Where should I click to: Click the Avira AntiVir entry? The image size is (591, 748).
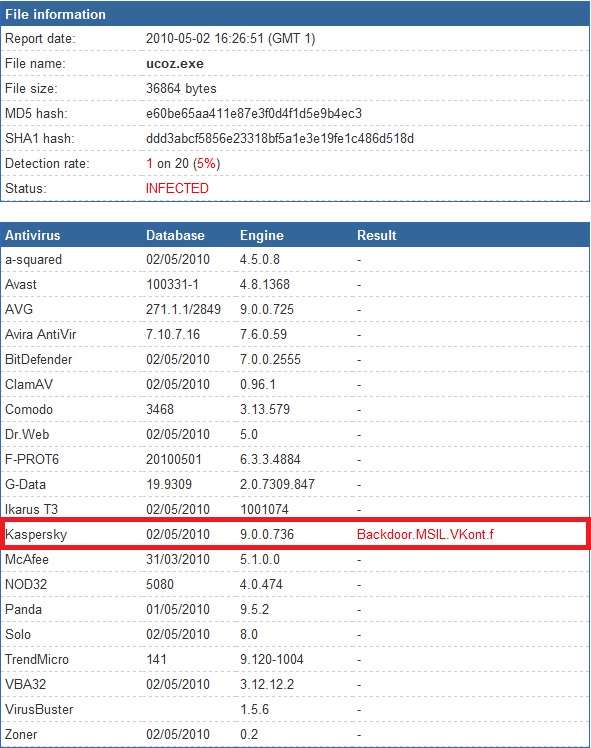(x=41, y=334)
